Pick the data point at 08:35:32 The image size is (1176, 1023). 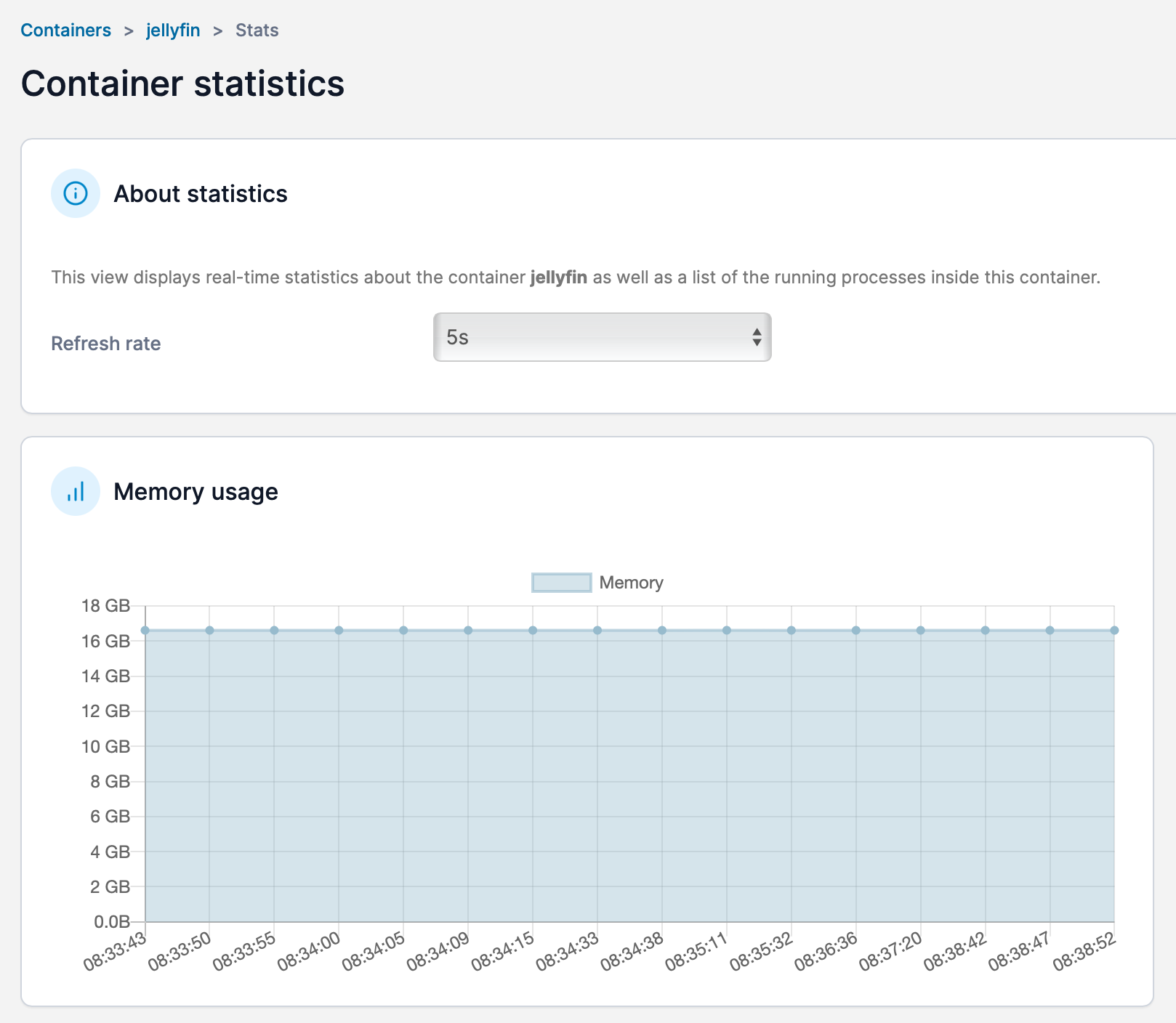tap(792, 631)
